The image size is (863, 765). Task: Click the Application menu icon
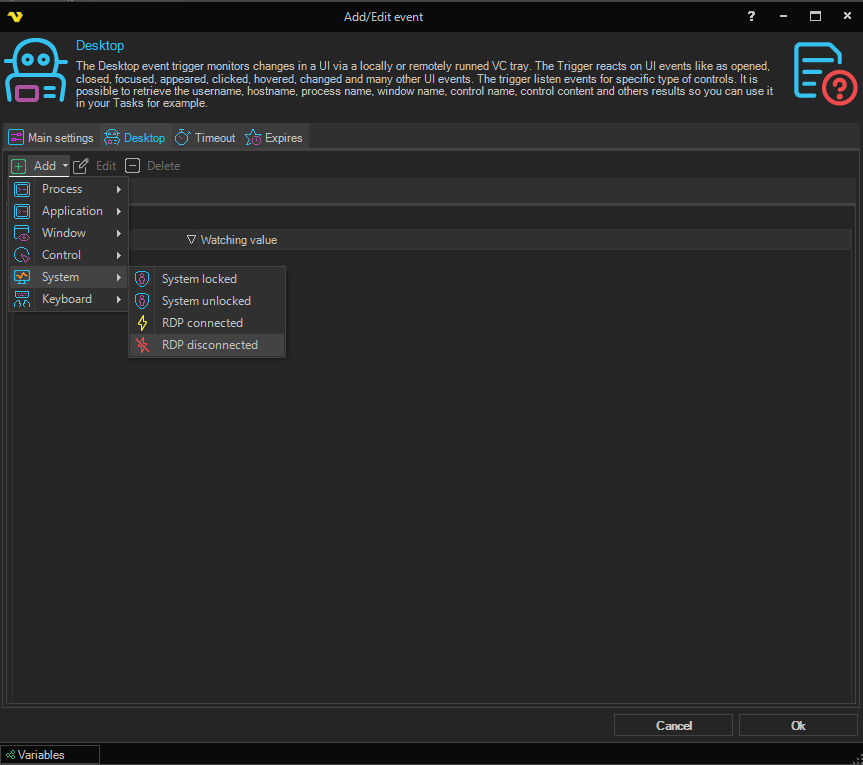pos(22,211)
